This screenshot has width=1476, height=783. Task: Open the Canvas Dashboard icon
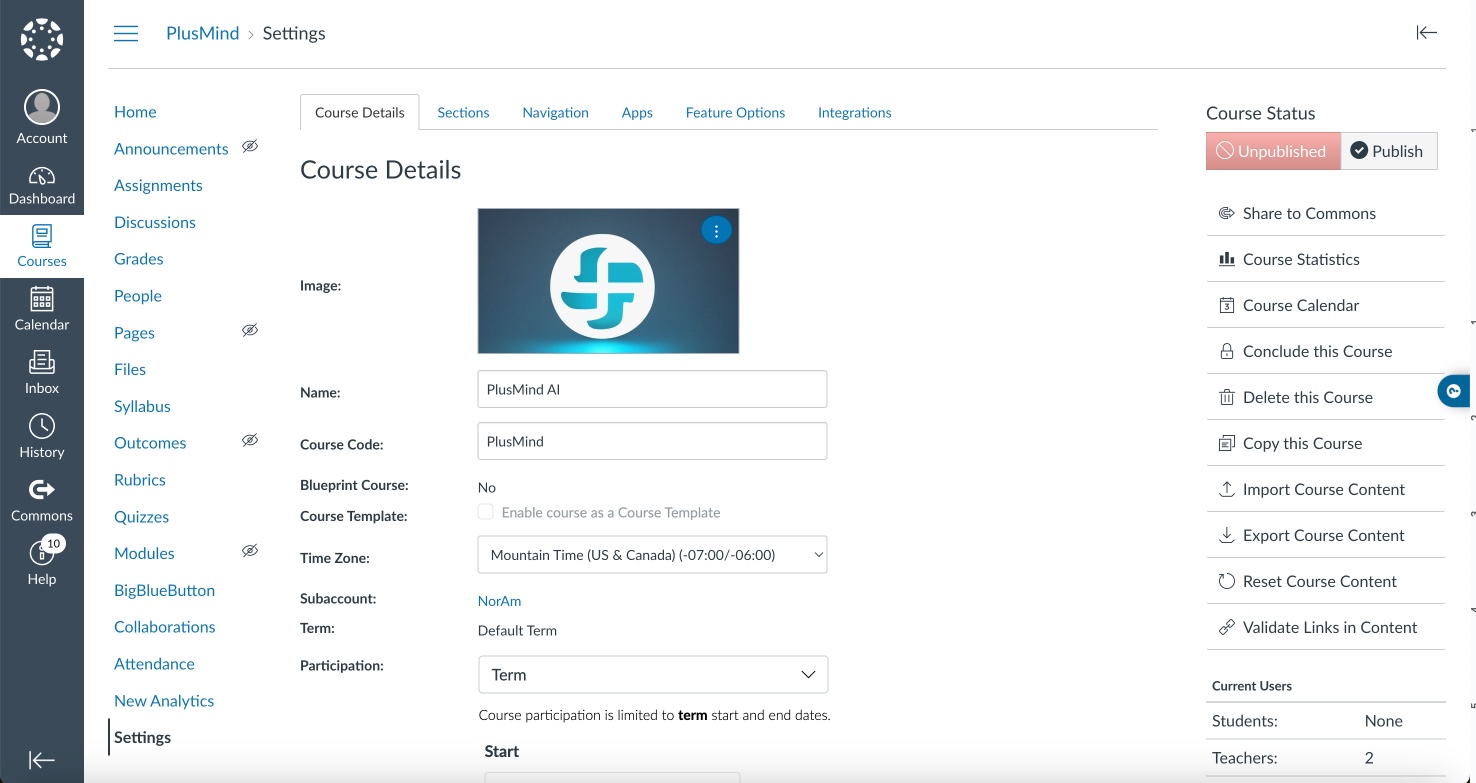click(x=42, y=185)
